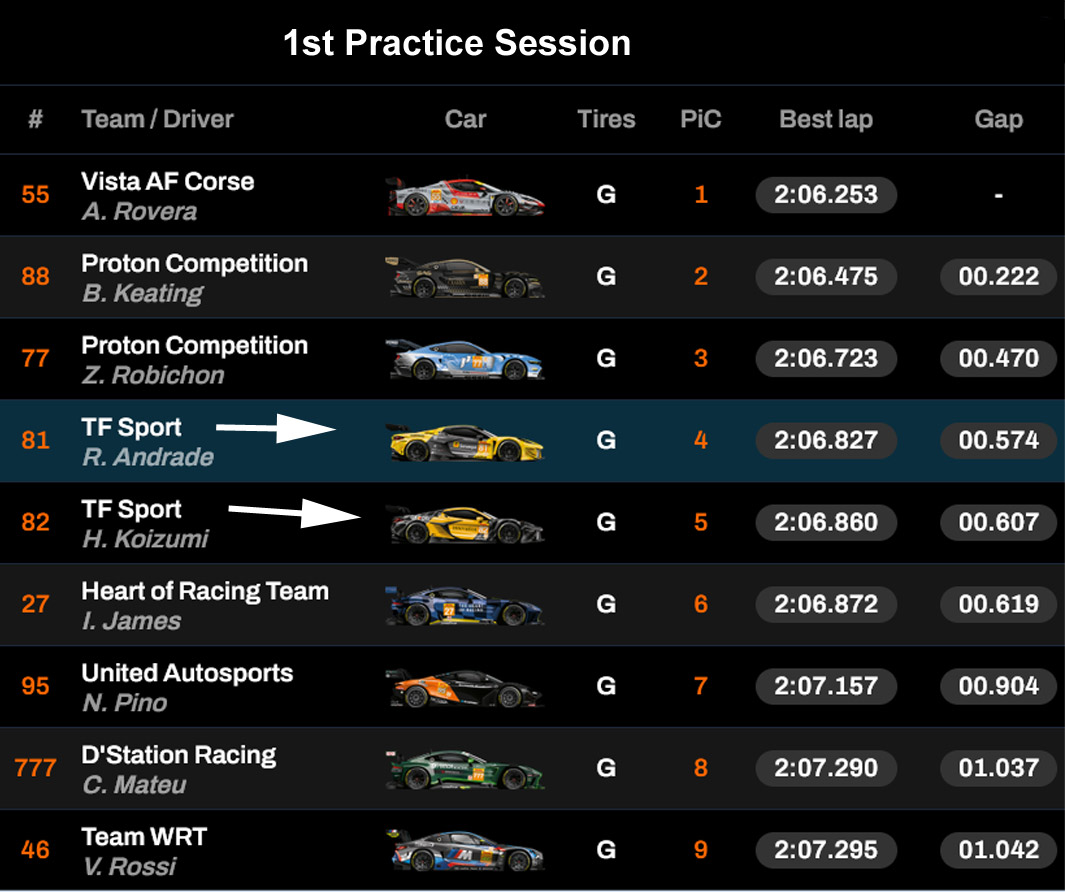Click the Team / Driver column header

[157, 120]
